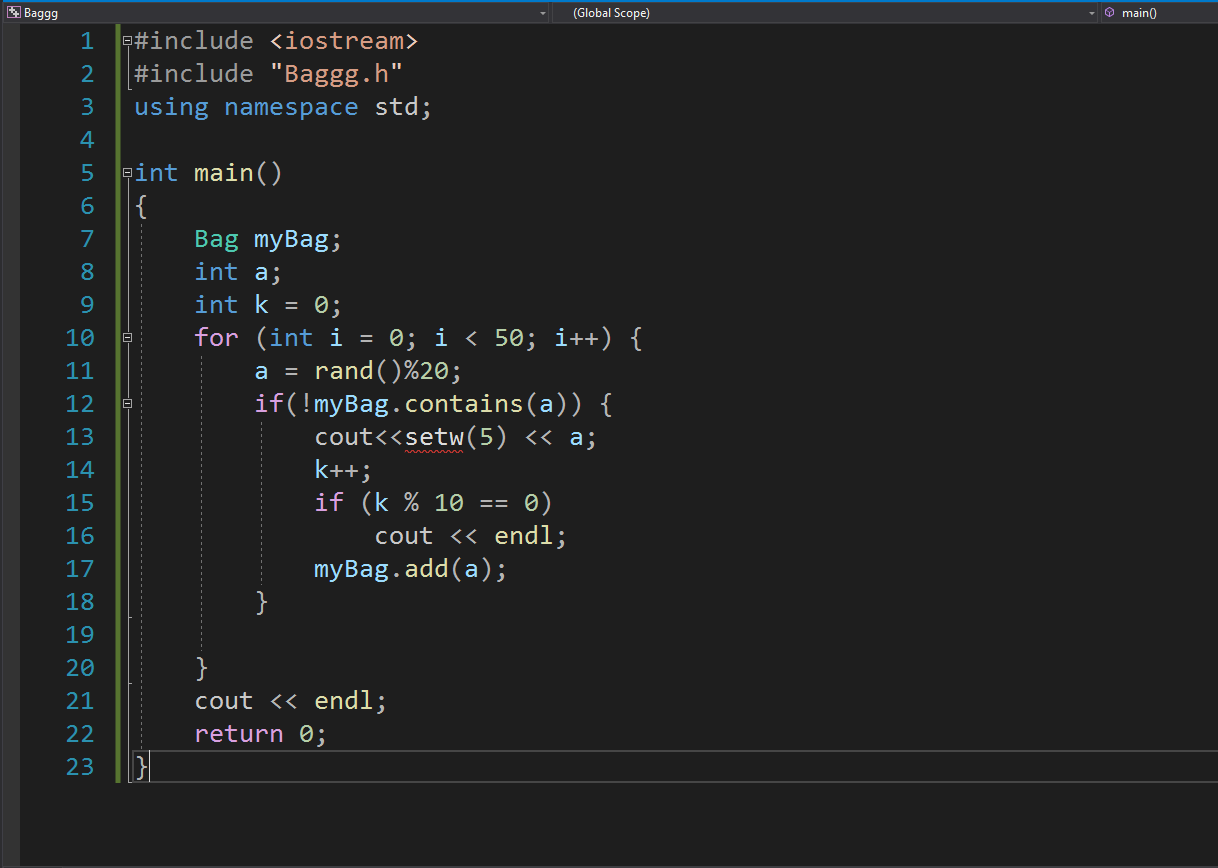Image resolution: width=1218 pixels, height=868 pixels.
Task: Click the value 50 in loop condition
Action: [509, 338]
